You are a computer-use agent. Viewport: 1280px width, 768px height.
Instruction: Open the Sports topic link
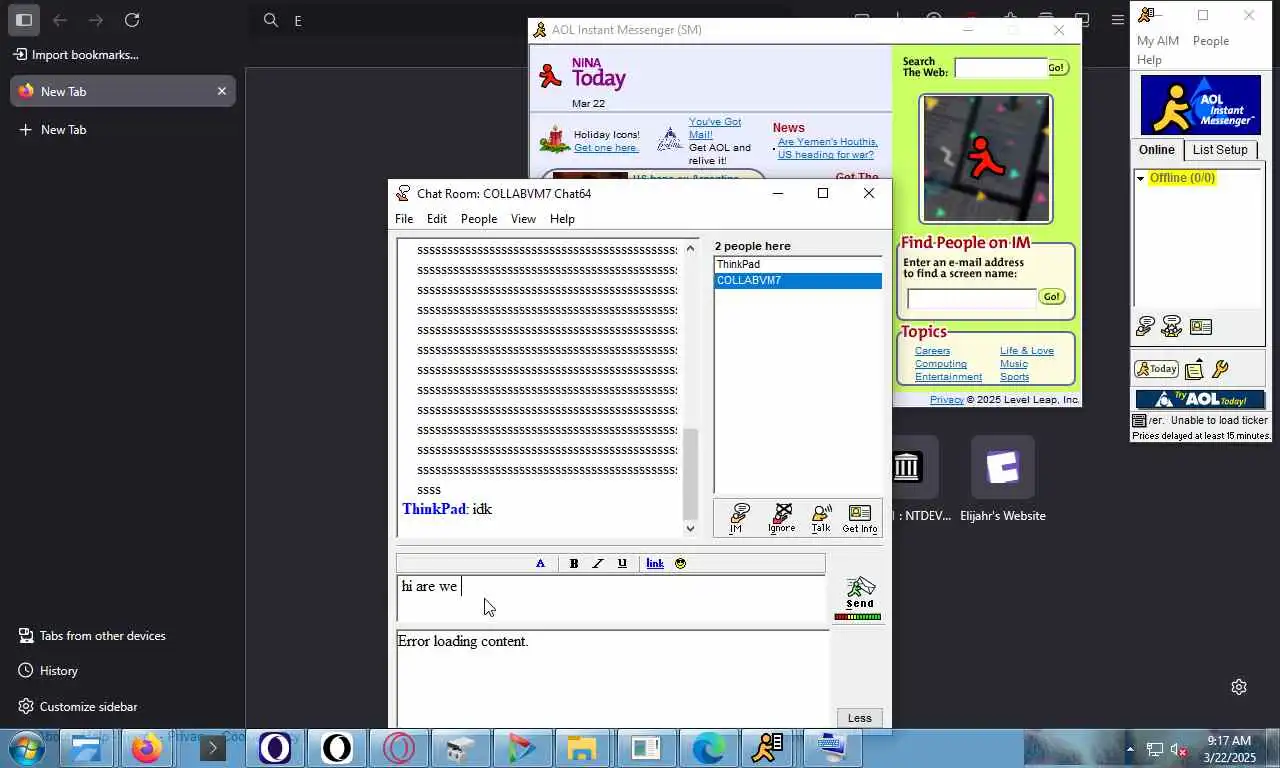point(1015,377)
